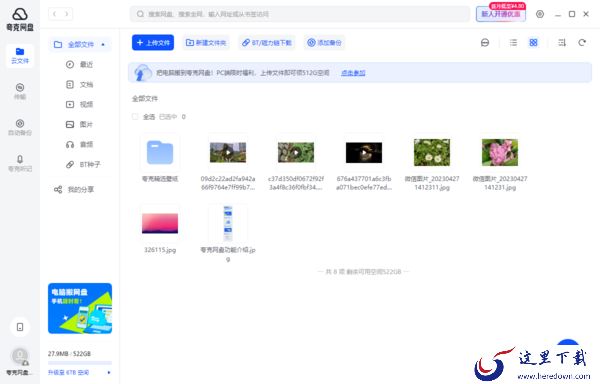Screen dimensions: 600x384
Task: Open the settings icon beside promotion button
Action: pos(540,14)
